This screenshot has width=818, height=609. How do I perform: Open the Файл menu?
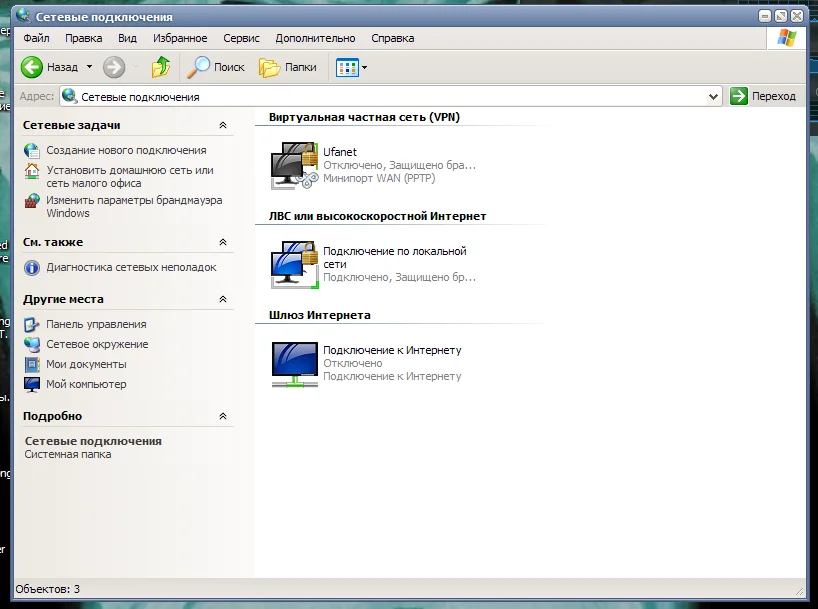36,38
